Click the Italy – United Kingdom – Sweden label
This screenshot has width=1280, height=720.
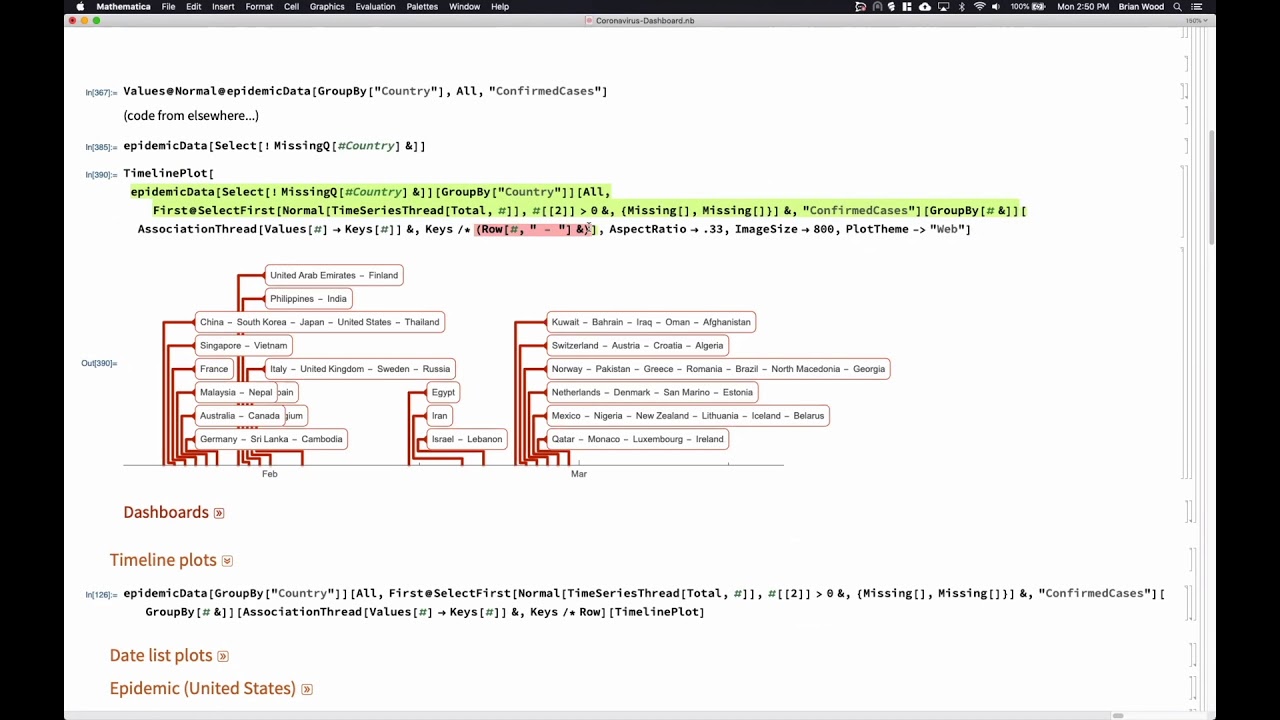tap(360, 369)
